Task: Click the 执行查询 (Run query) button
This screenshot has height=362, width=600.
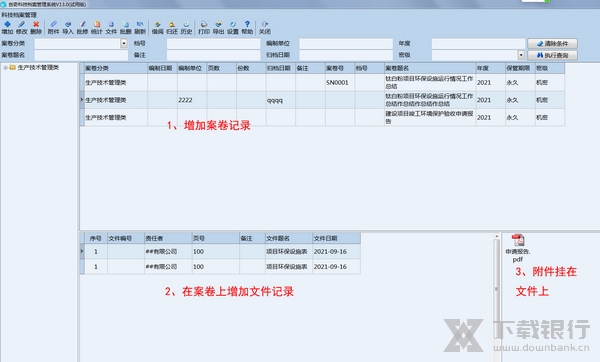Action: pyautogui.click(x=552, y=55)
